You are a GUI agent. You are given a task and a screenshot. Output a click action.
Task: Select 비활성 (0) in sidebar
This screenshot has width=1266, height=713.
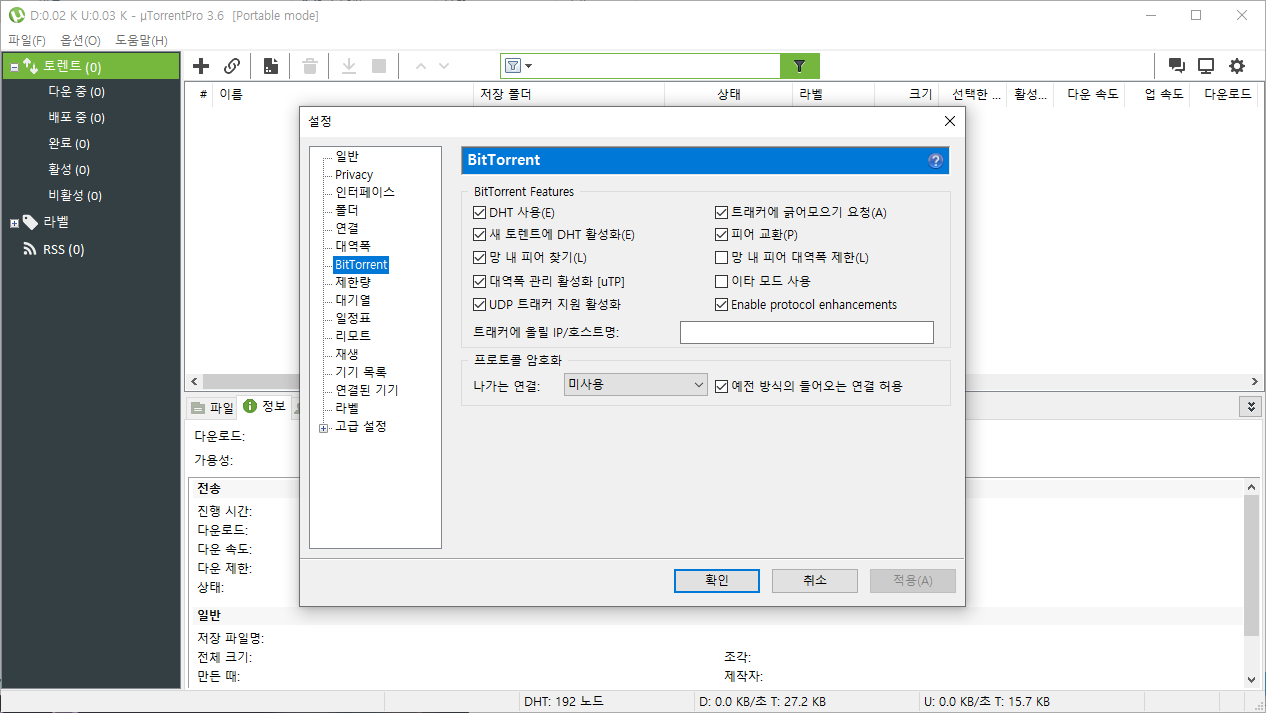coord(75,196)
